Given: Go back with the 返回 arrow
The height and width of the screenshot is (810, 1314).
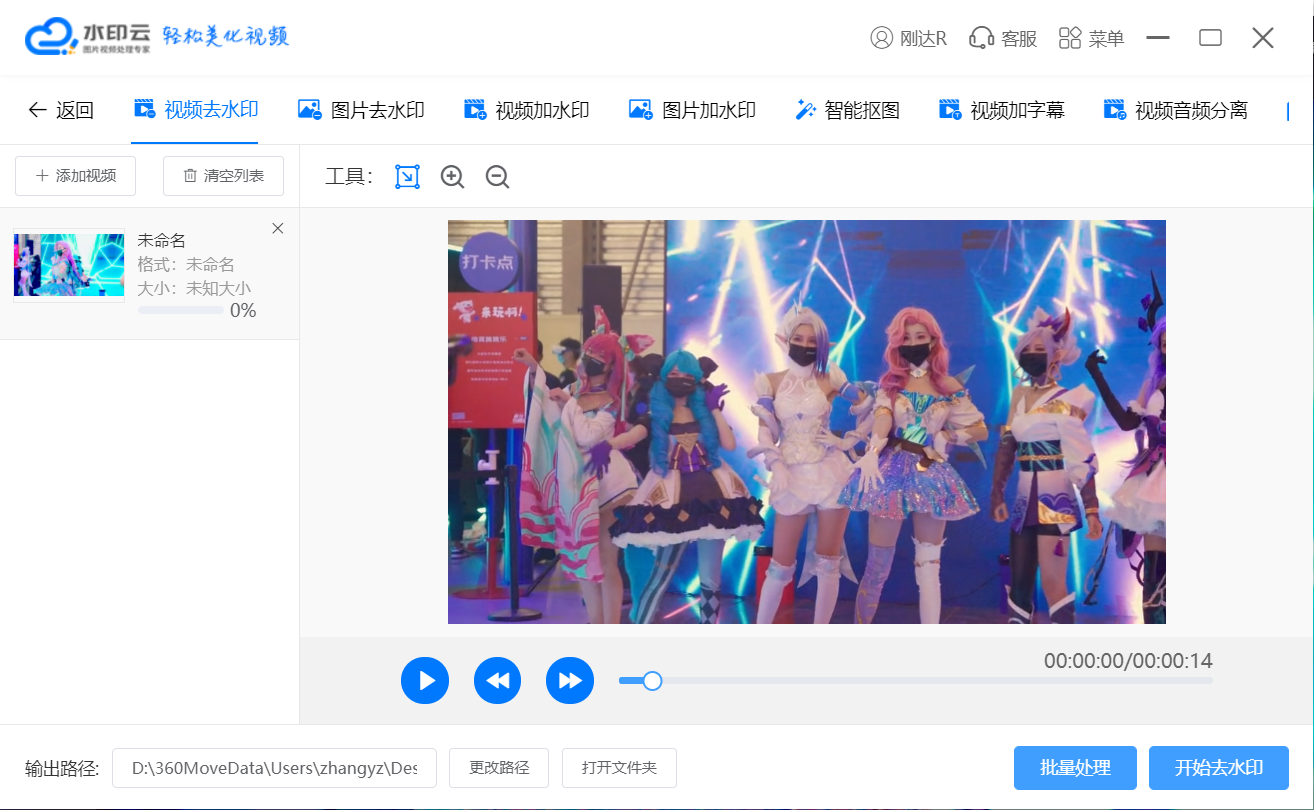Looking at the screenshot, I should [60, 110].
